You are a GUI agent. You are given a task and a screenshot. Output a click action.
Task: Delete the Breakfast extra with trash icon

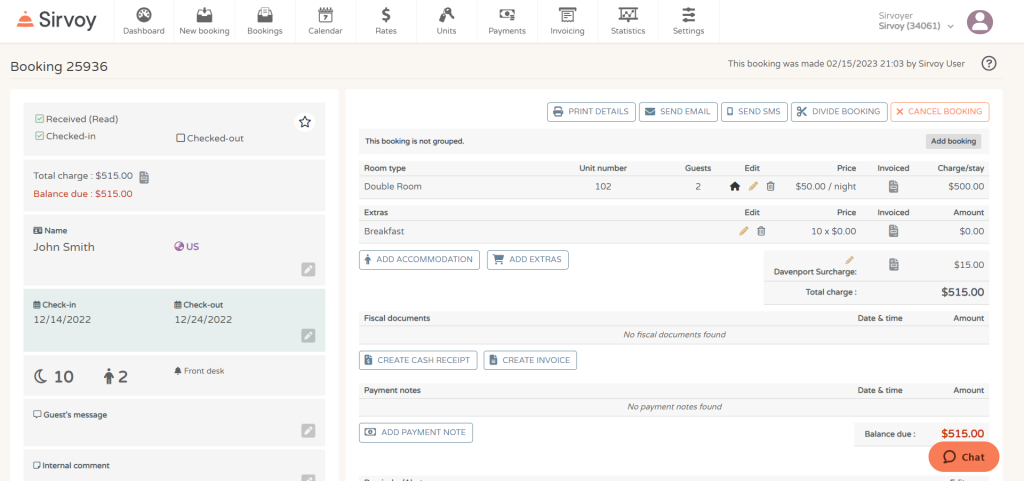pos(761,231)
